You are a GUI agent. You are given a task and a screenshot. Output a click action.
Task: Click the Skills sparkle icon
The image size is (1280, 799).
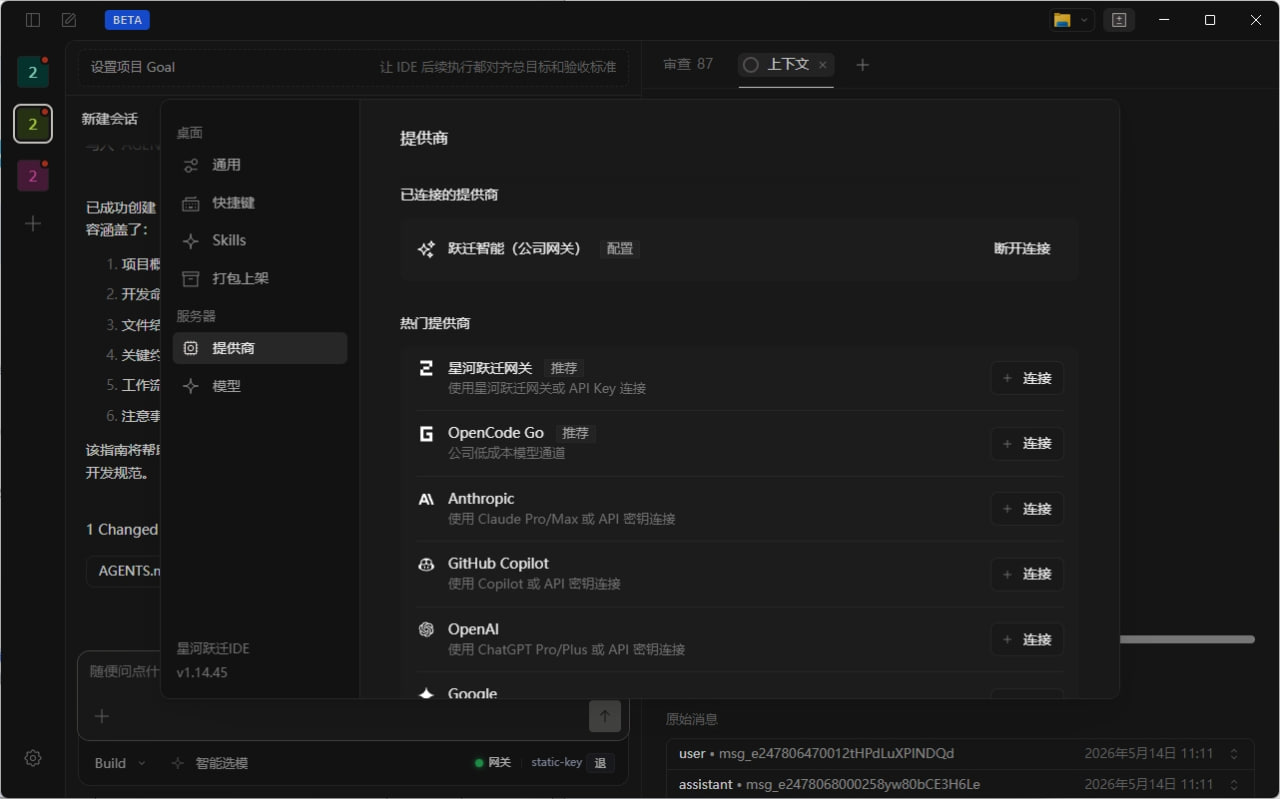pos(191,240)
